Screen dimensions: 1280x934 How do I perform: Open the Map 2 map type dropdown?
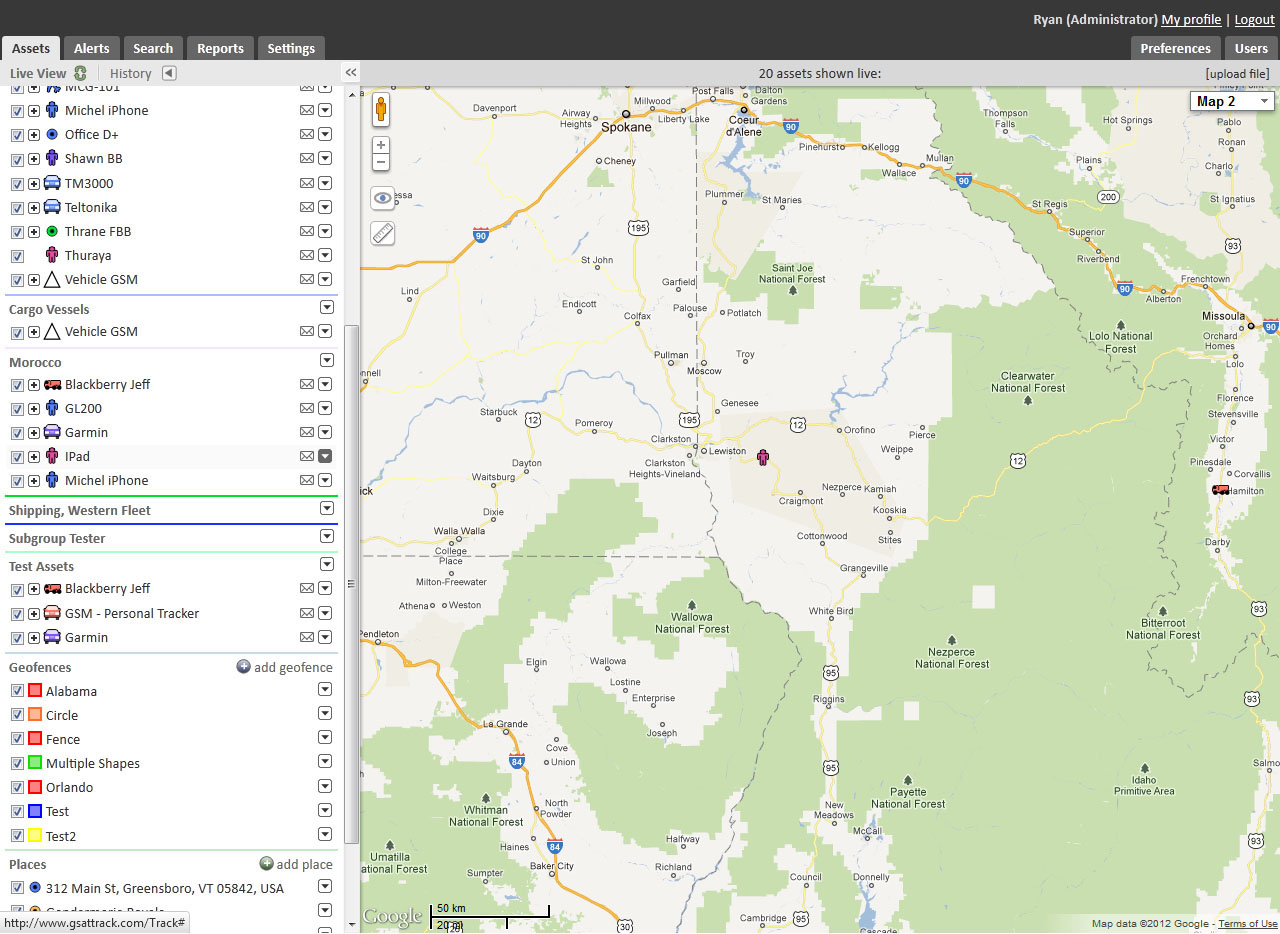(1231, 101)
